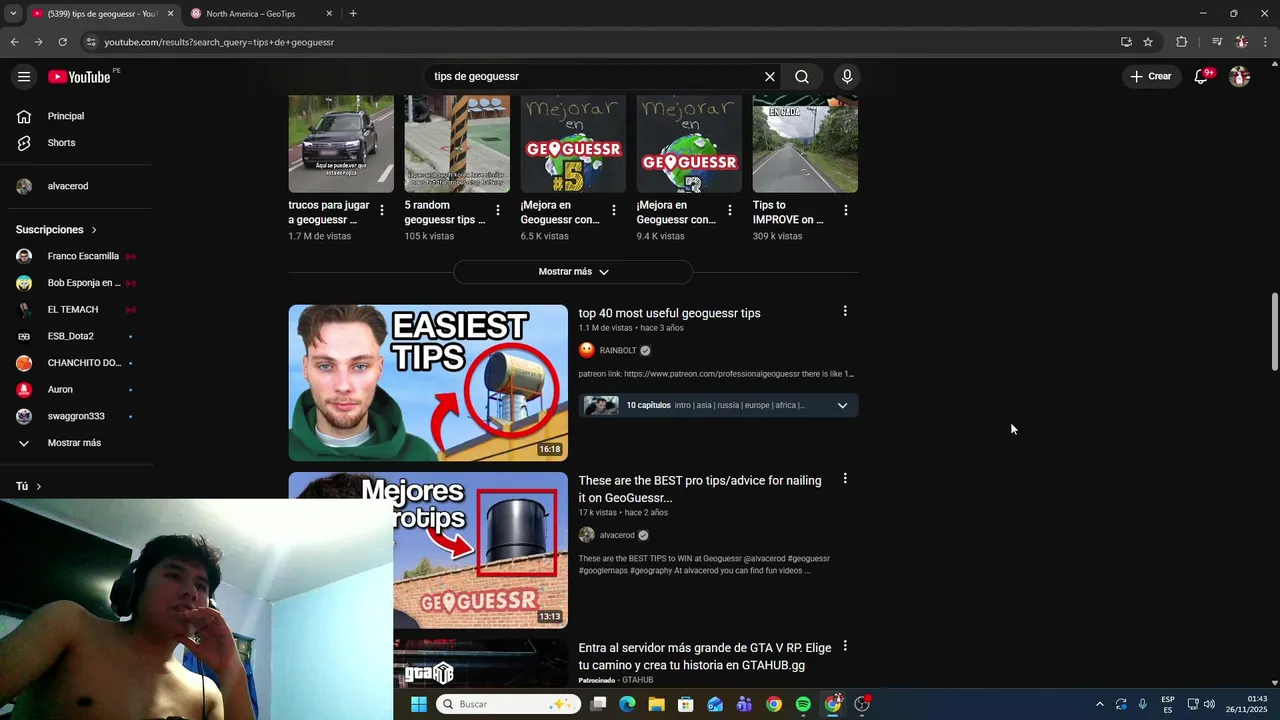
Task: Click the YouTube logo
Action: (79, 77)
